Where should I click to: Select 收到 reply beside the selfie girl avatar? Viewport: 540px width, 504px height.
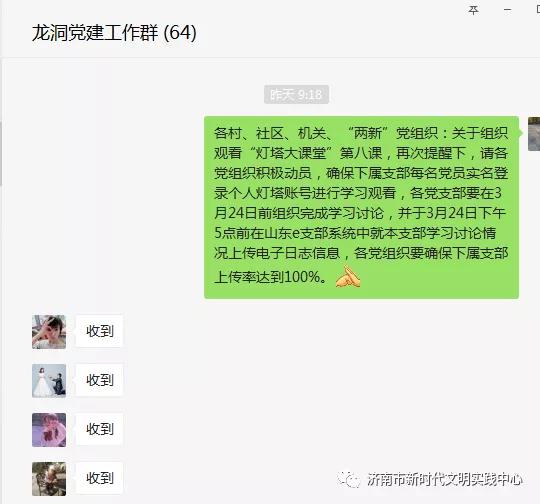pyautogui.click(x=100, y=331)
